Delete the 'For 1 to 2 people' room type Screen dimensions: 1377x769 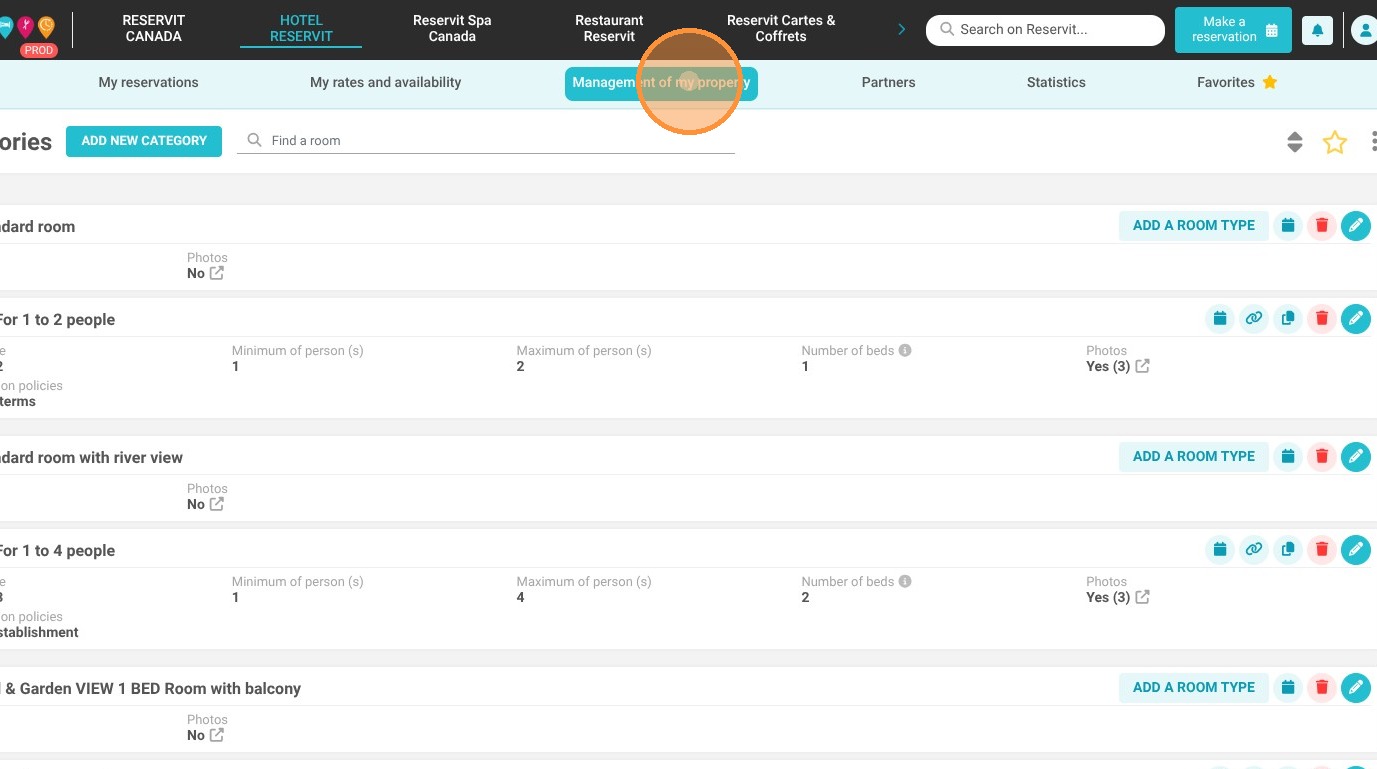(1322, 319)
